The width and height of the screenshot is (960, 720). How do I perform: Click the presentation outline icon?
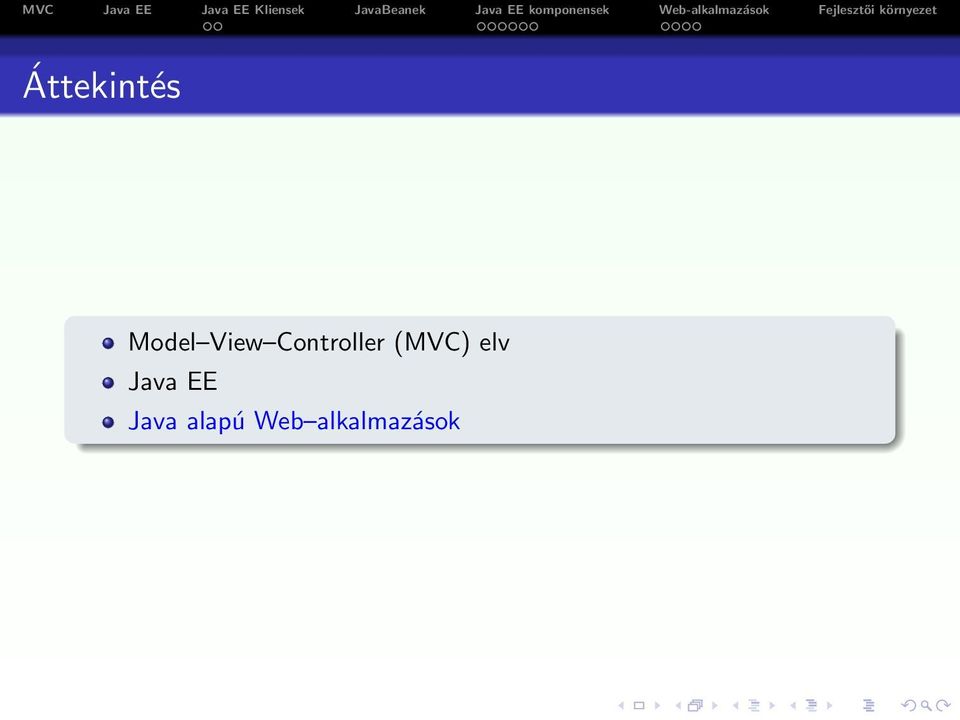pyautogui.click(x=869, y=705)
